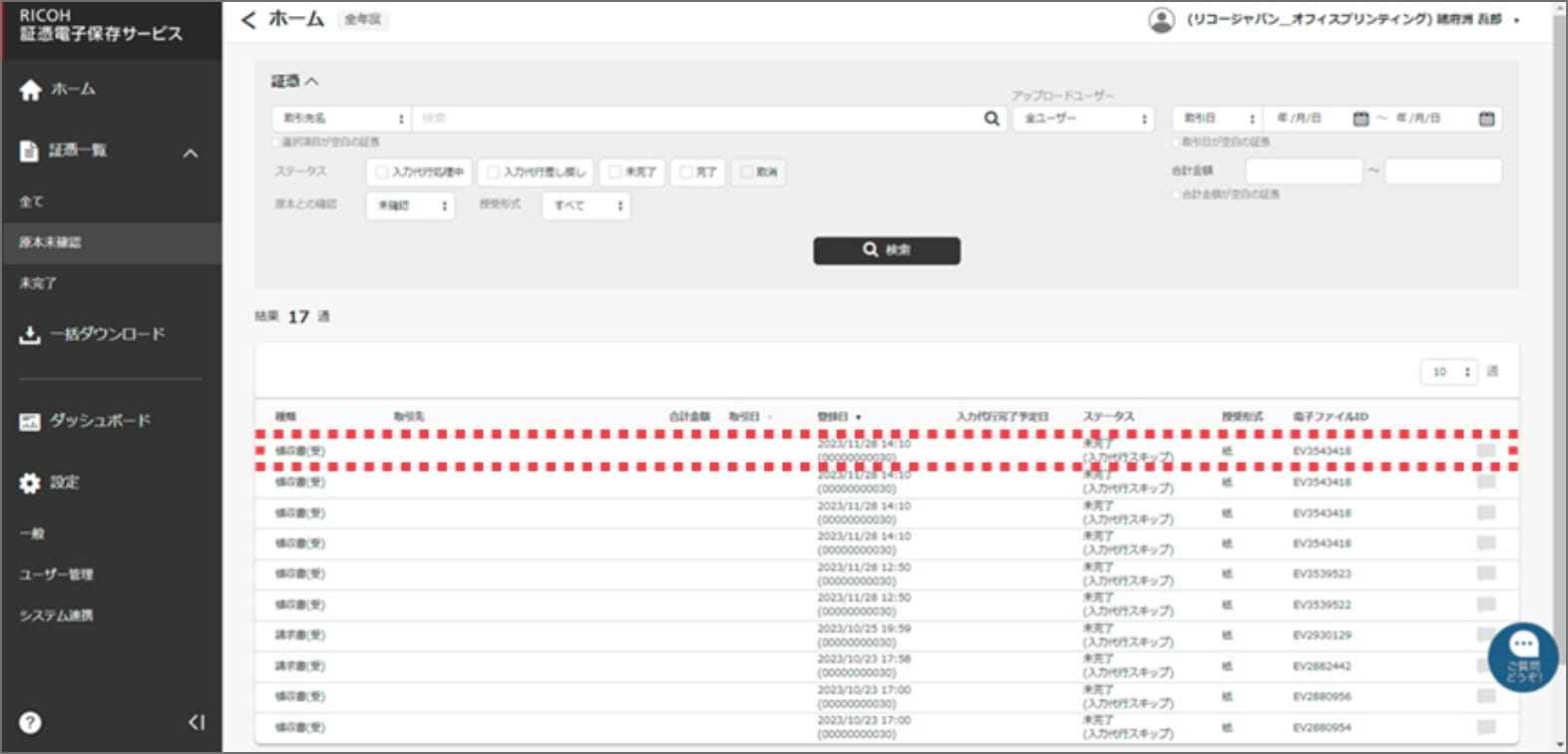Click the Home (ホーム) house icon in sidebar
This screenshot has height=754, width=1568.
[x=31, y=90]
